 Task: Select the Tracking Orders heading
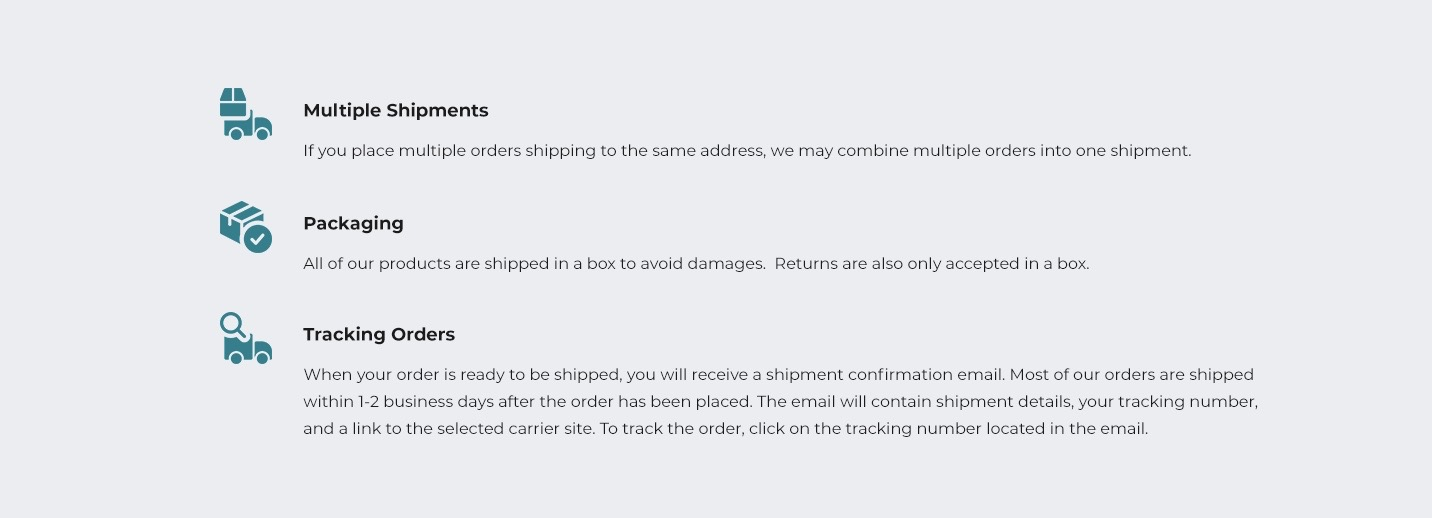tap(379, 334)
